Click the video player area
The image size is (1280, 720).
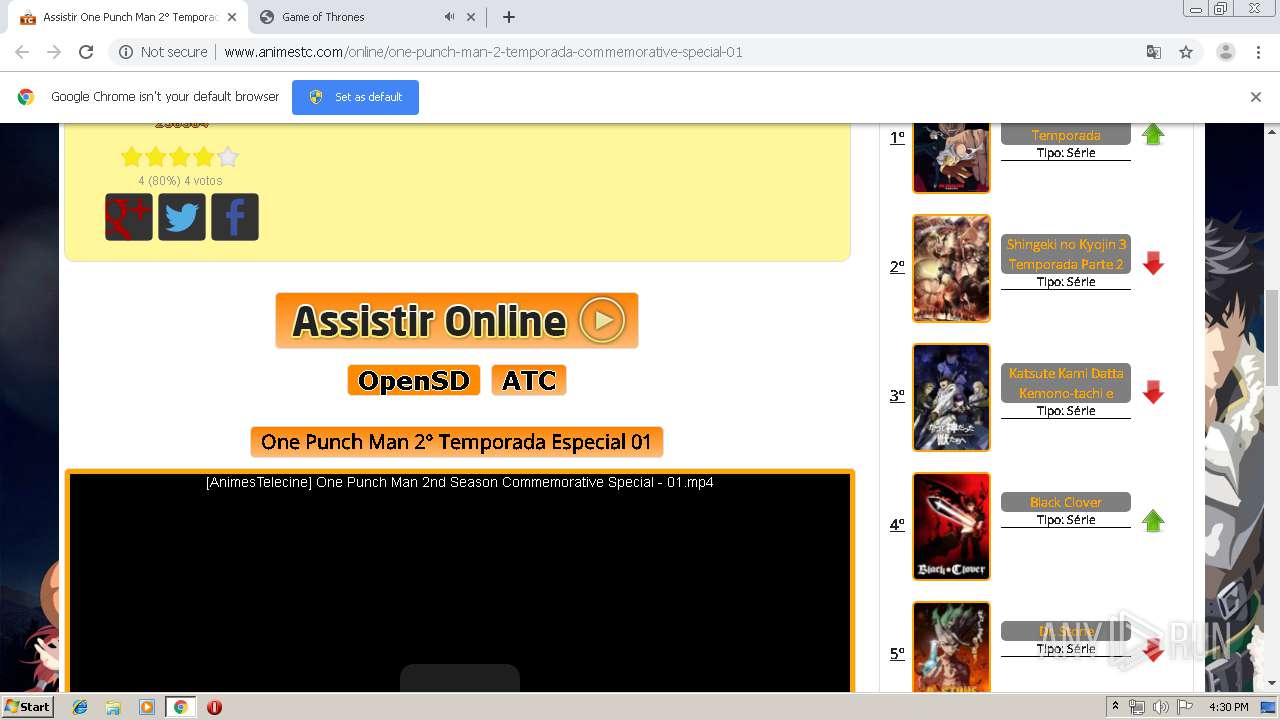point(460,583)
